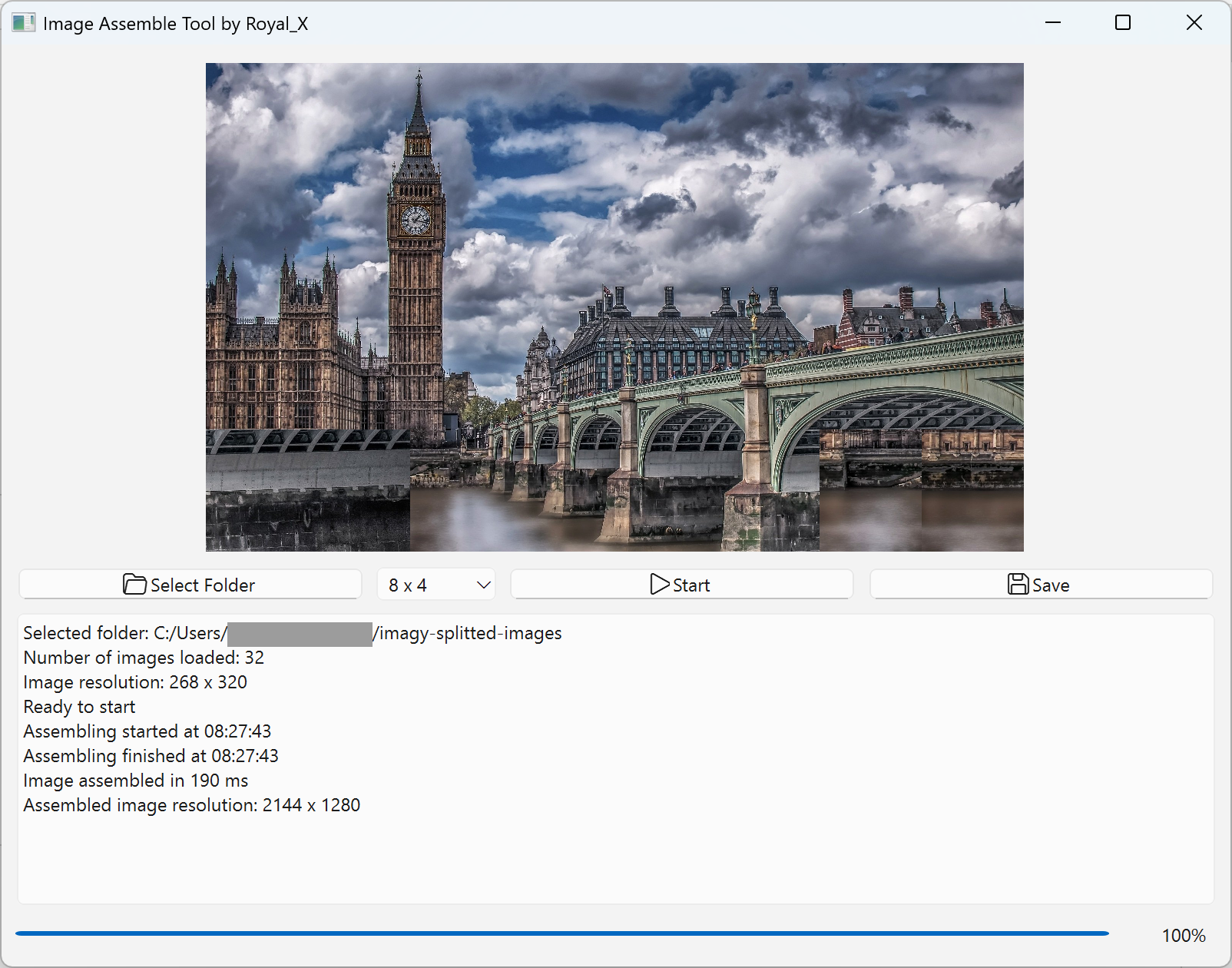Image resolution: width=1232 pixels, height=968 pixels.
Task: Click the assembled London bridge image preview
Action: (x=614, y=307)
